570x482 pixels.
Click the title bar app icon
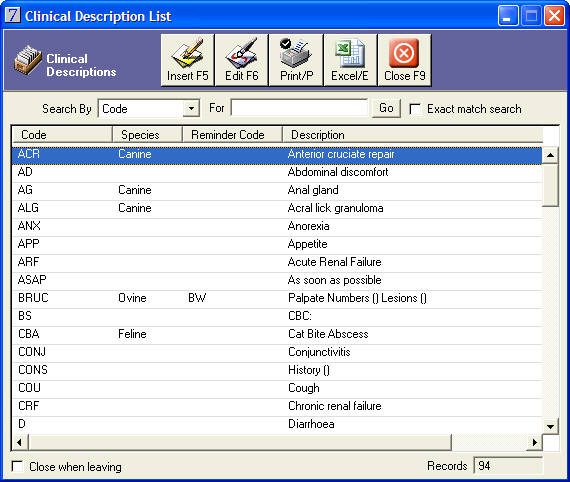click(x=13, y=15)
